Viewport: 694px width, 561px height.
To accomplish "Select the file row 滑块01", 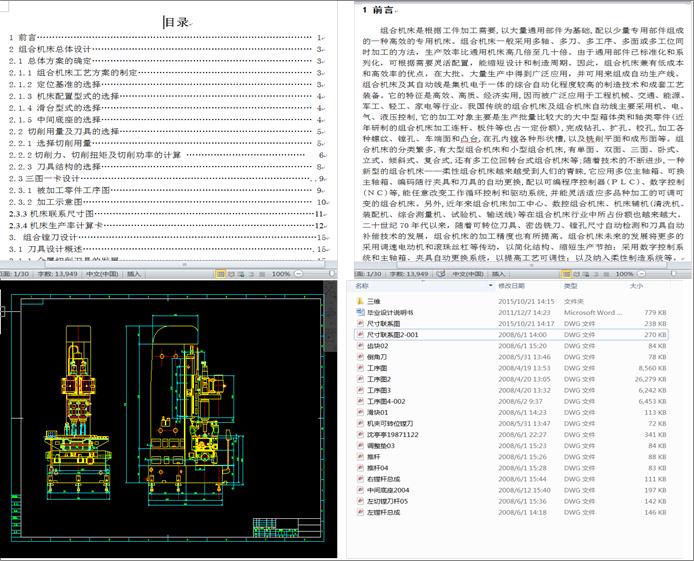I will pos(512,412).
